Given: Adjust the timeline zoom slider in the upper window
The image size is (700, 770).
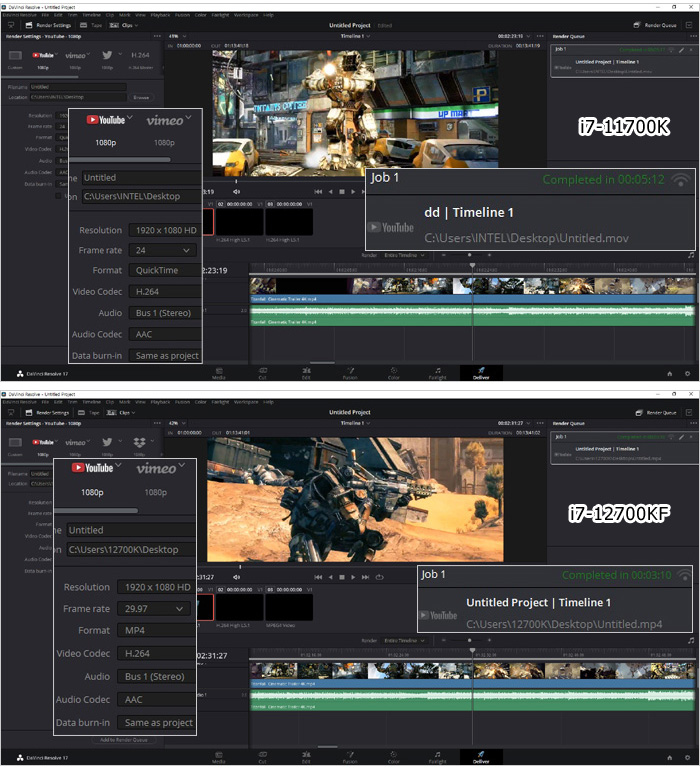Looking at the screenshot, I should [470, 255].
